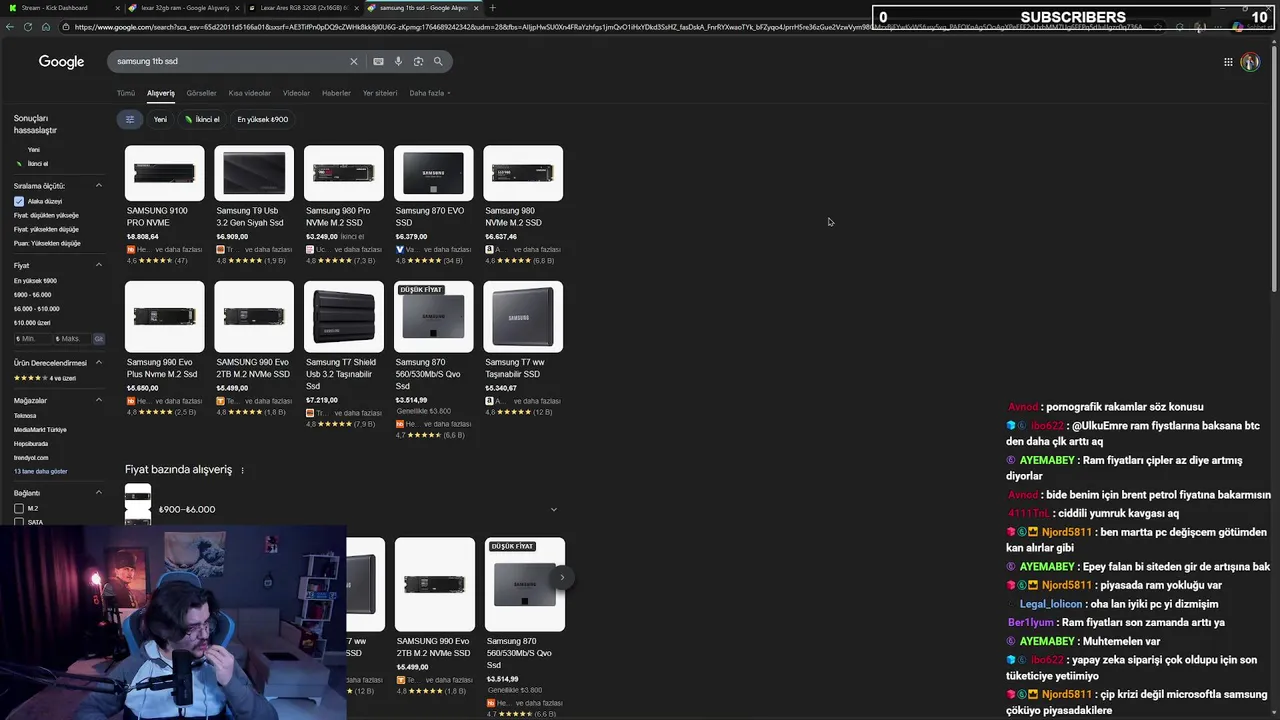
Task: Click the samsung 1tb ssd search field
Action: [x=230, y=61]
